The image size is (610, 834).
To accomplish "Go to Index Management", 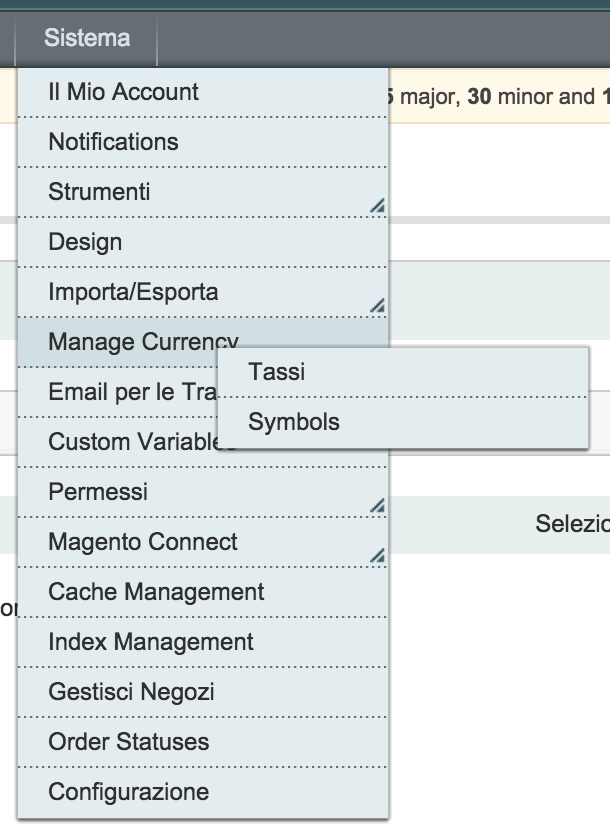I will (151, 642).
